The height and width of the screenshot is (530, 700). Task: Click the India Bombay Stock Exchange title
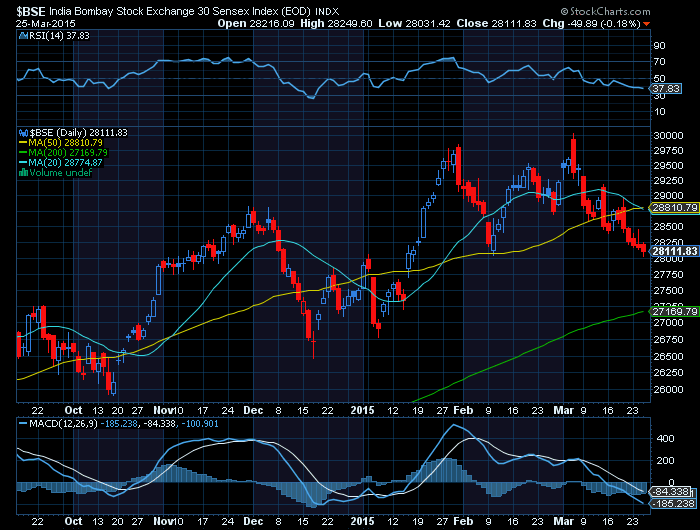(180, 11)
